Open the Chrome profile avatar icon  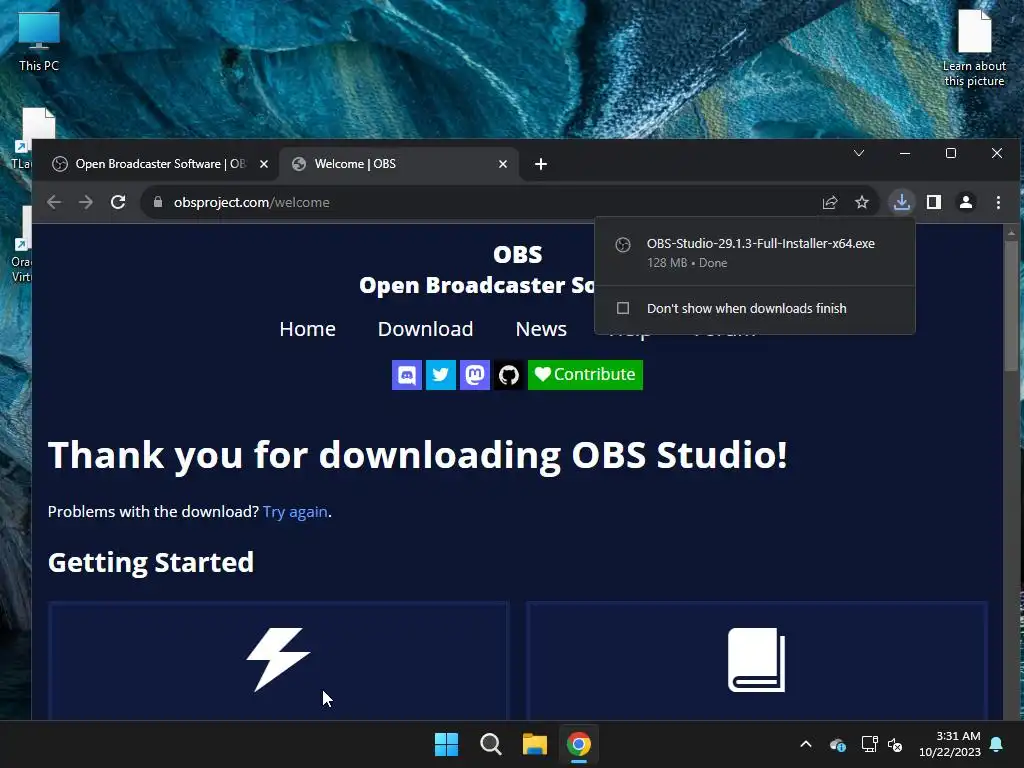(966, 202)
